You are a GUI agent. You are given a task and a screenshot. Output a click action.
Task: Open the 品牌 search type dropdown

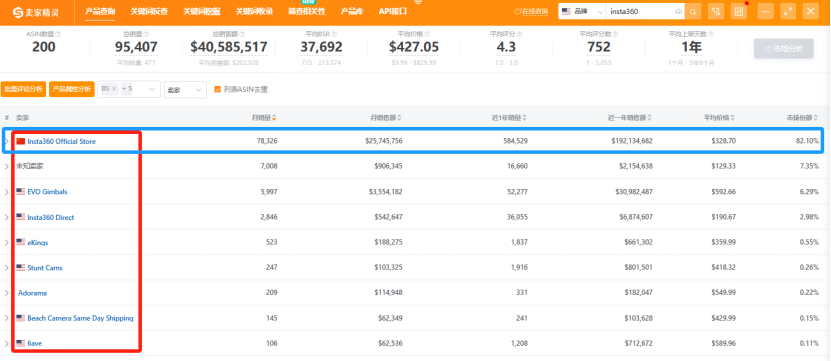[582, 11]
